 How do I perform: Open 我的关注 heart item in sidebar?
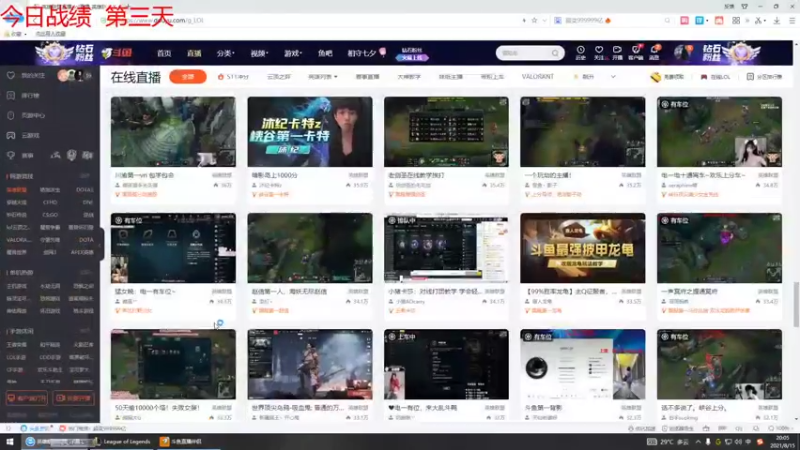[x=27, y=76]
